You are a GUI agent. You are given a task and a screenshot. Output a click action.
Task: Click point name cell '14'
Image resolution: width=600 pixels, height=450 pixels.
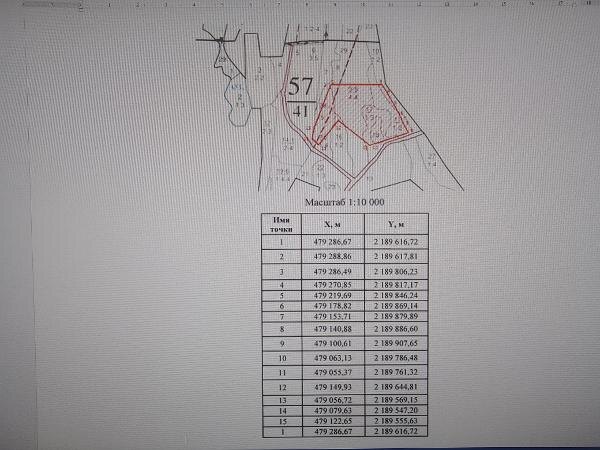tap(282, 411)
